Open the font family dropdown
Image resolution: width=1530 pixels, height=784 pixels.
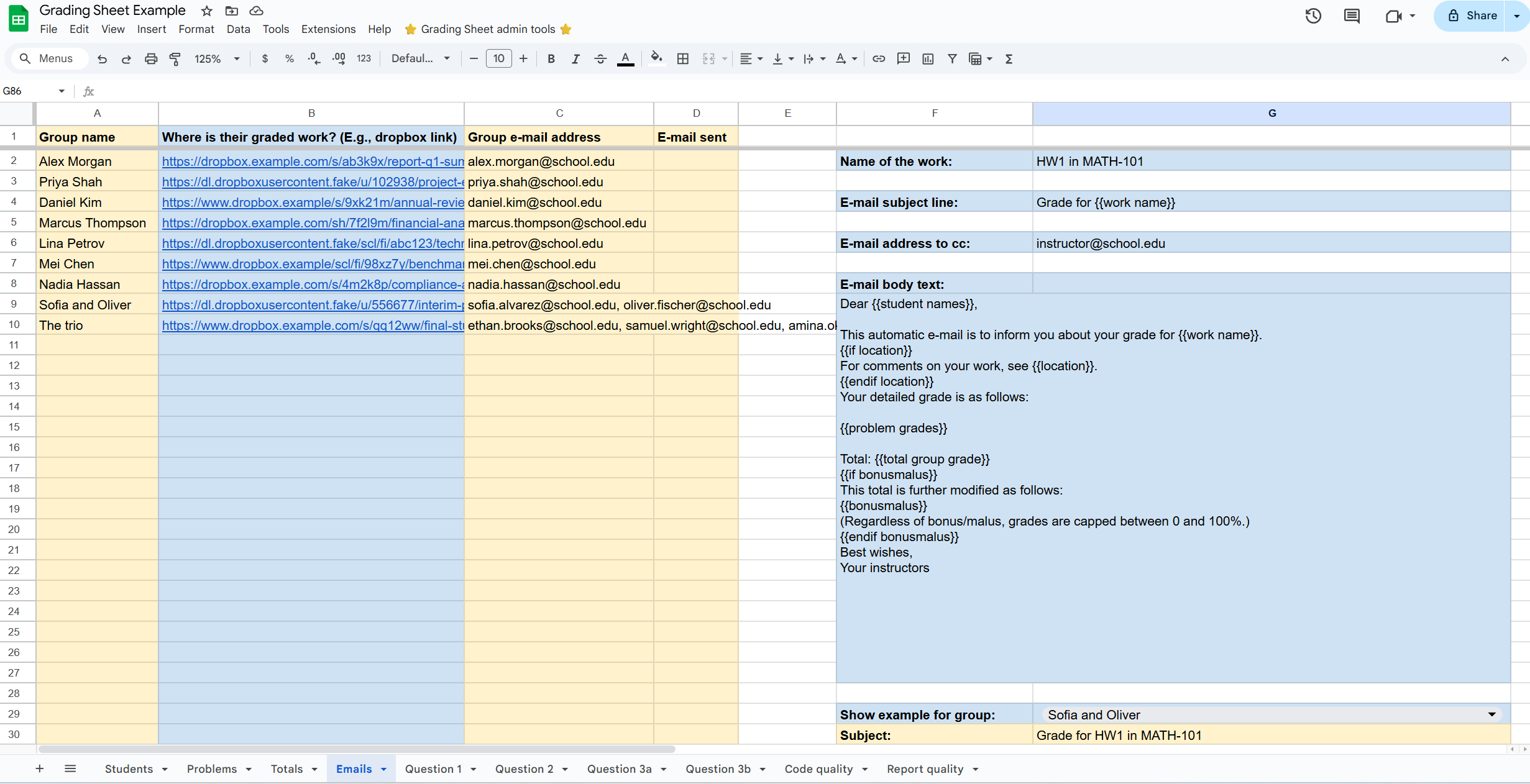tap(420, 59)
